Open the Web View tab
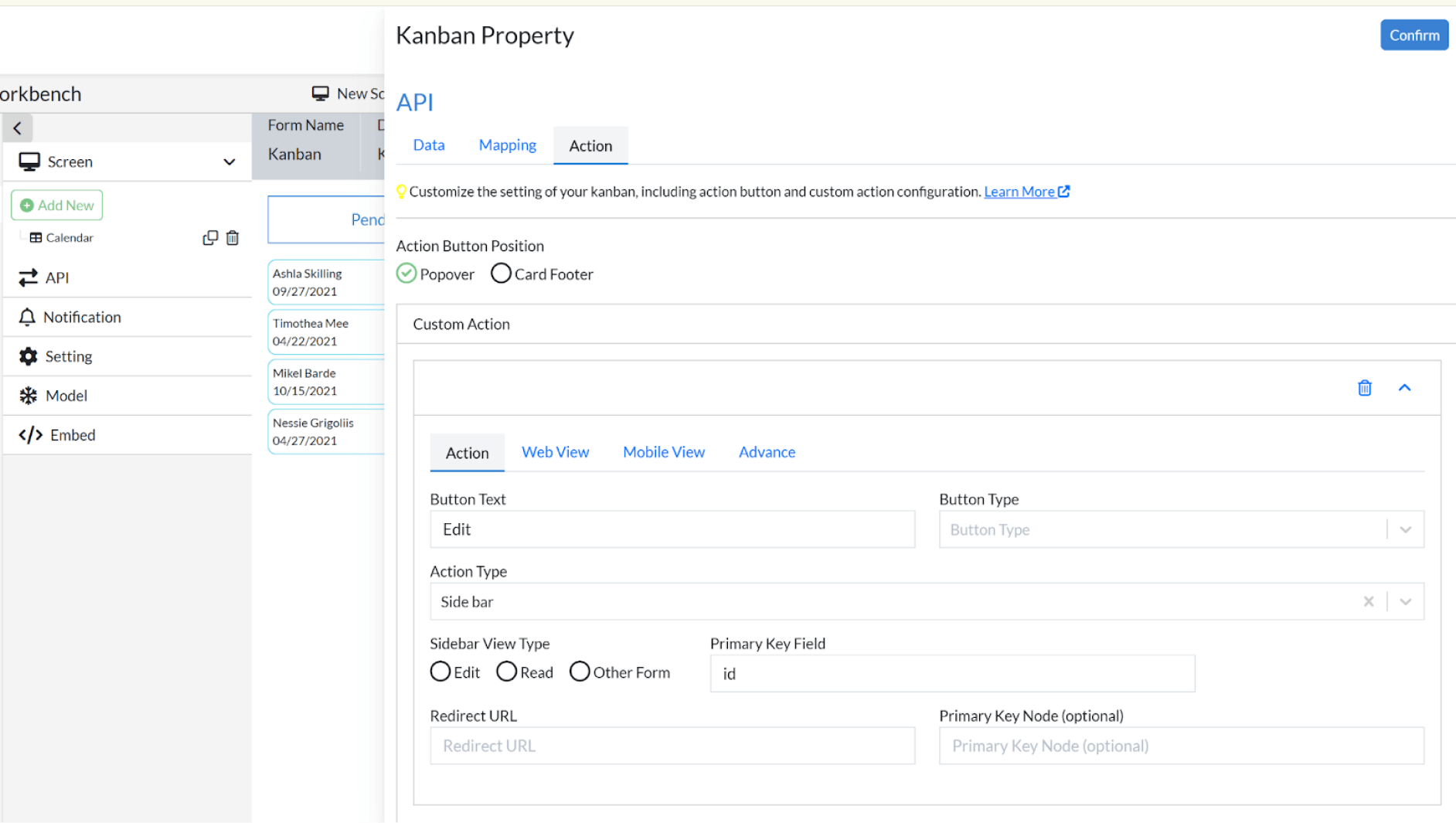This screenshot has width=1456, height=823. point(555,452)
